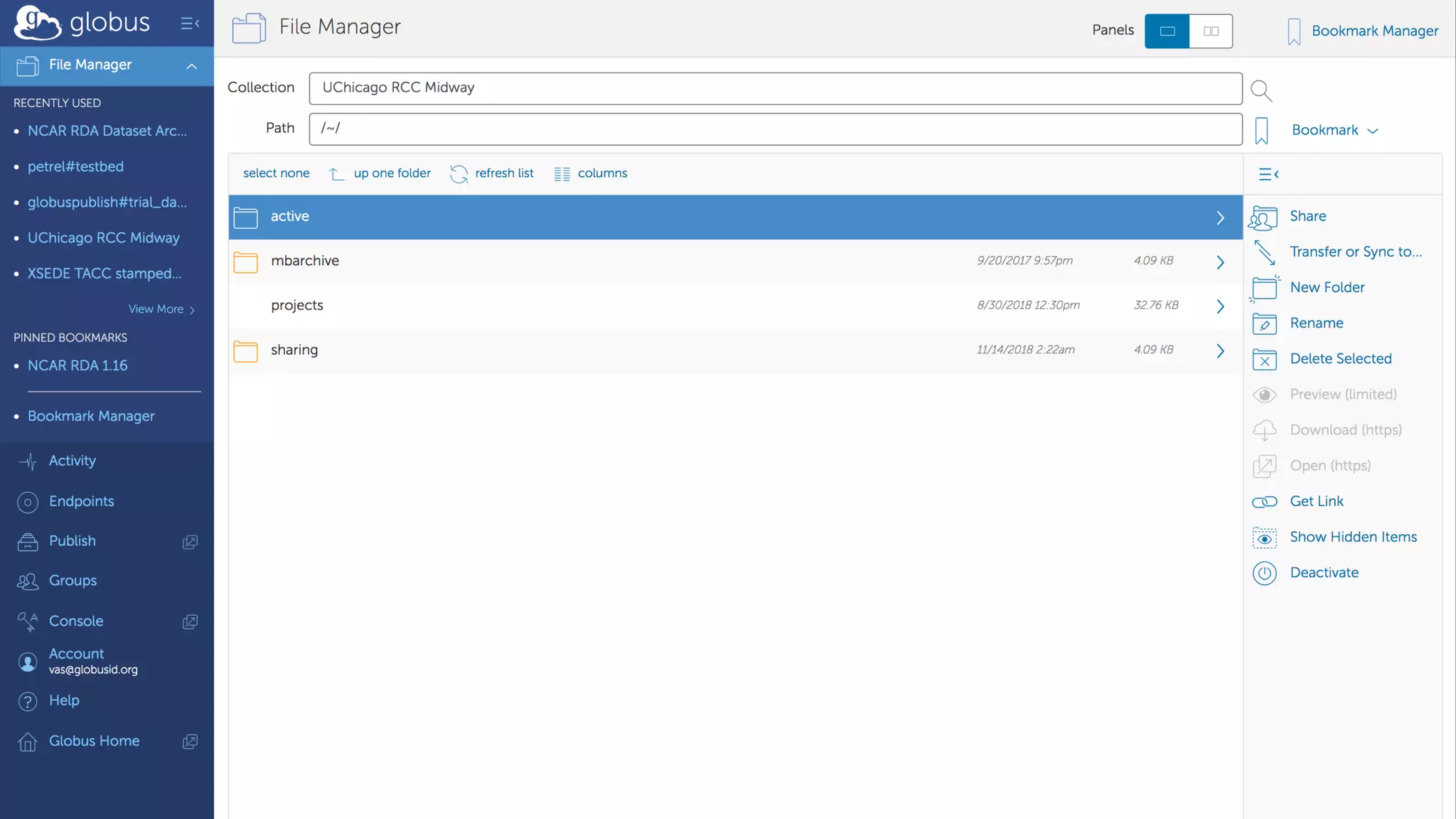Viewport: 1456px width, 819px height.
Task: Click the Transfer or Sync to icon
Action: [1264, 252]
